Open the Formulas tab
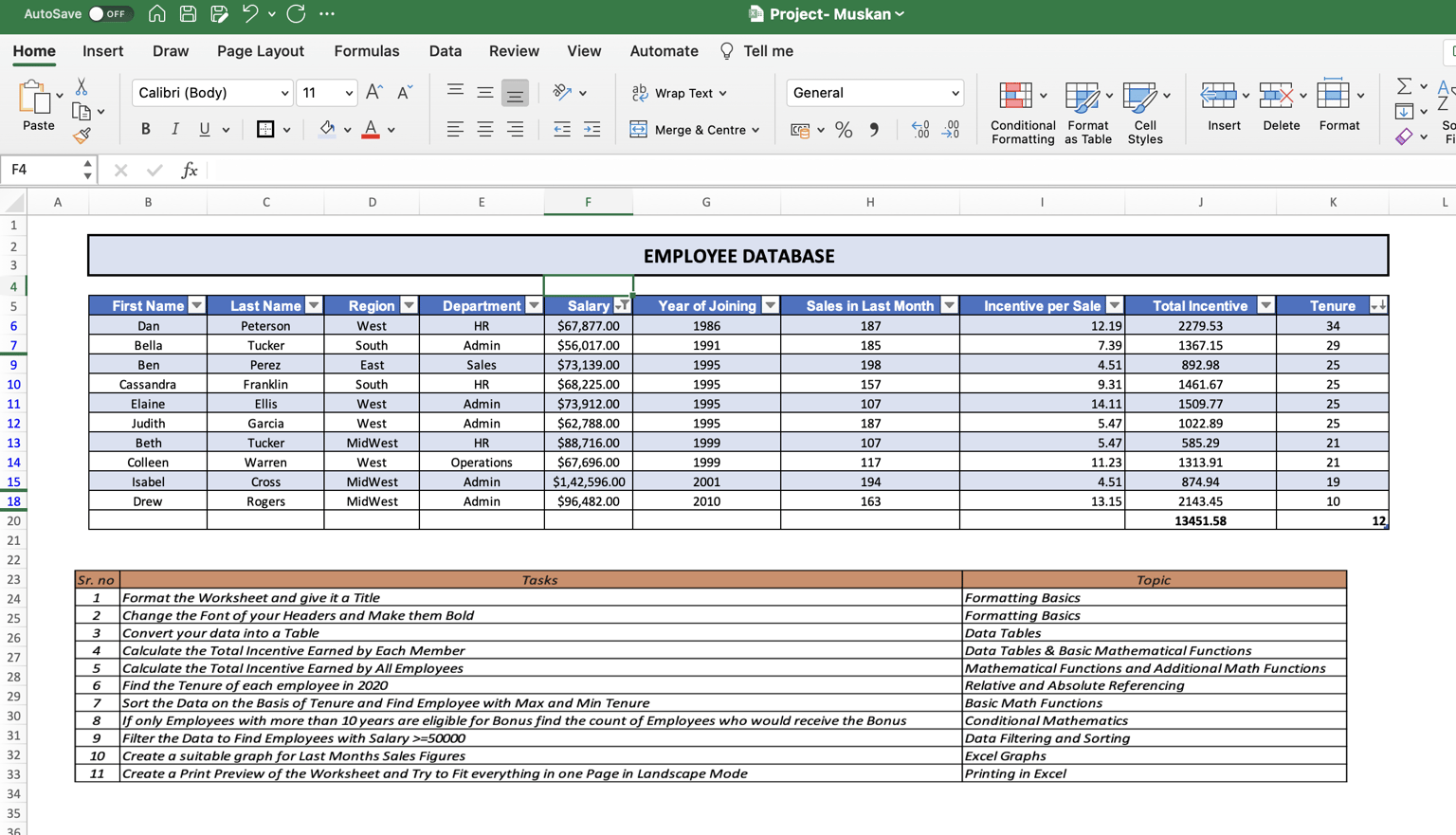 pyautogui.click(x=367, y=51)
